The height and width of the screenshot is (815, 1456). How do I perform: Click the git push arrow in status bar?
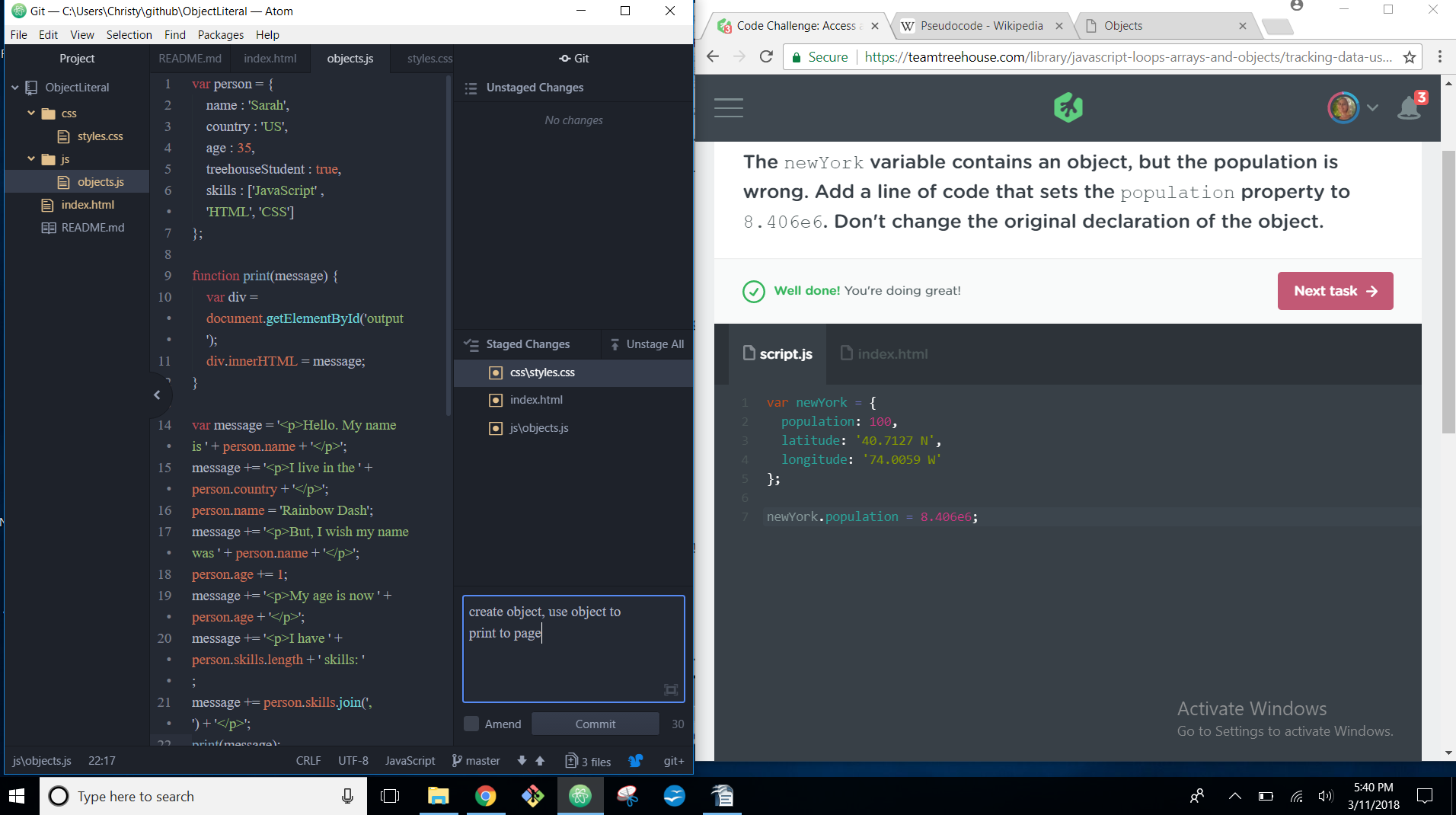click(x=540, y=760)
